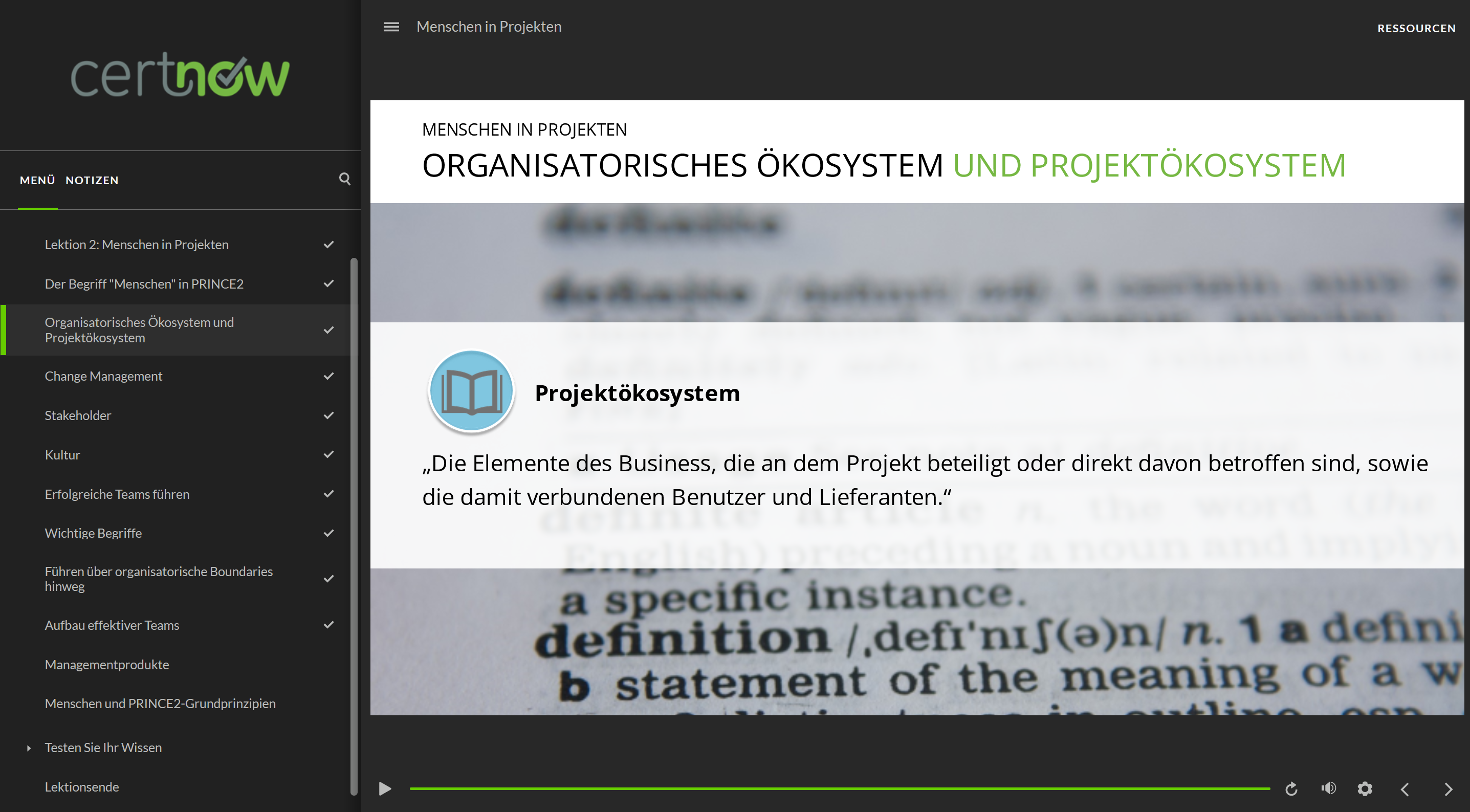This screenshot has height=812, width=1470.
Task: Click the replay slide icon
Action: (x=1291, y=788)
